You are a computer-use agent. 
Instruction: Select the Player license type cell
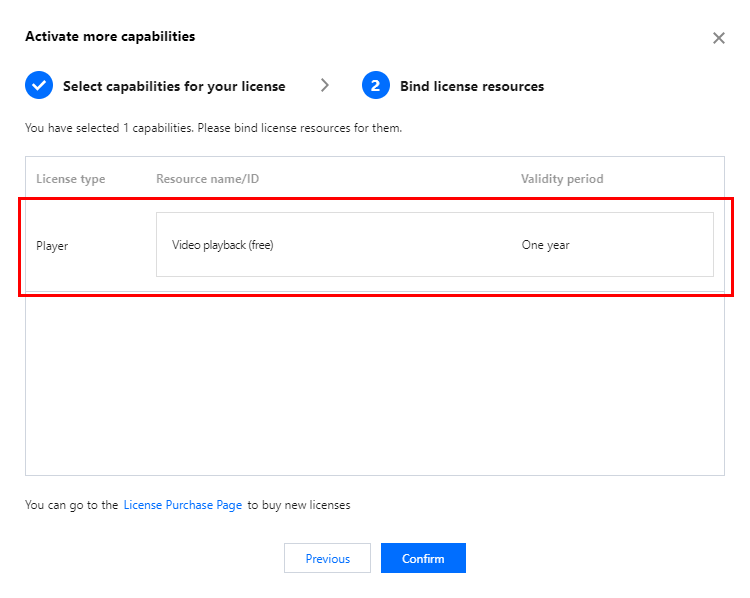click(52, 246)
